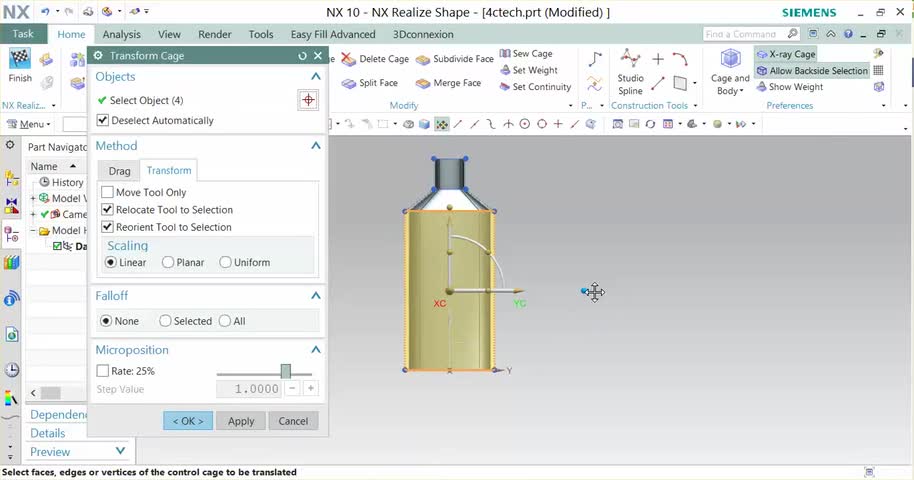The width and height of the screenshot is (914, 480).
Task: Click the Sew Cage command
Action: tap(526, 54)
